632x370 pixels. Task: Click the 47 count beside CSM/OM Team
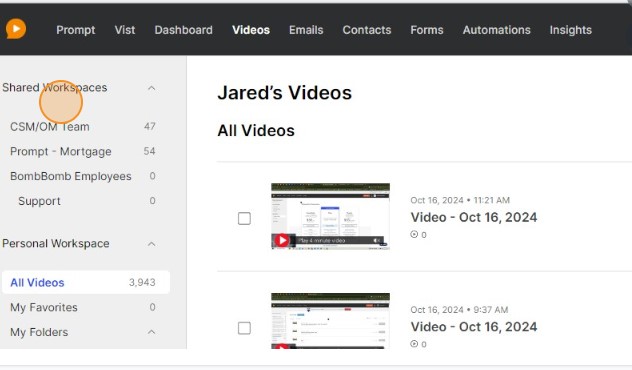[150, 127]
